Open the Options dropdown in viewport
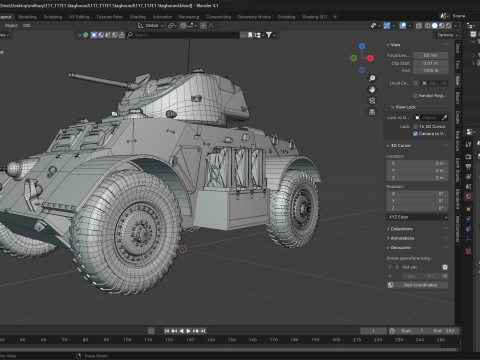Viewport: 480px width, 360px height. click(447, 35)
